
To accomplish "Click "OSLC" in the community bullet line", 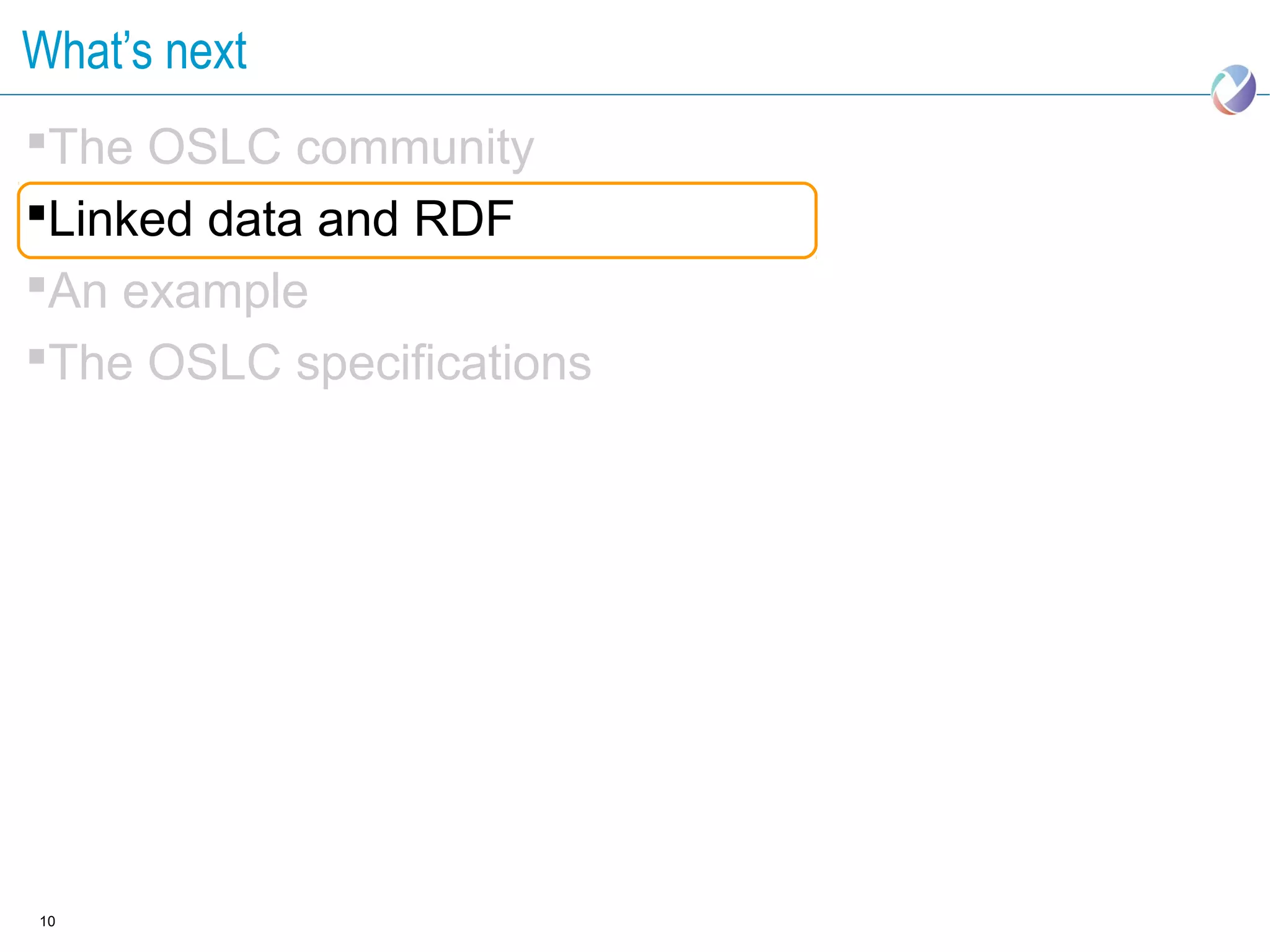I will (x=215, y=147).
